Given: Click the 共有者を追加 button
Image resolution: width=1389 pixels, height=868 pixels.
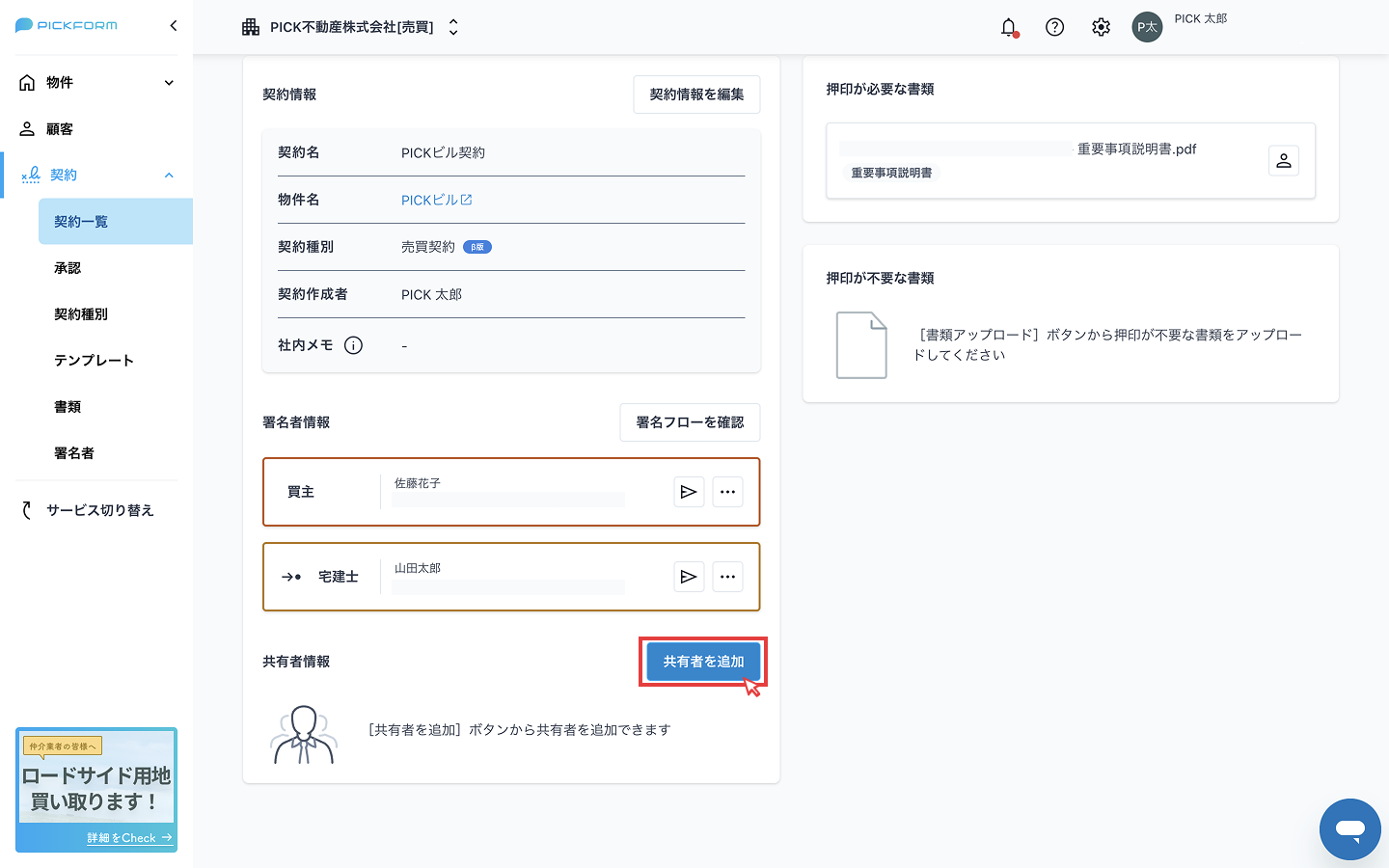Looking at the screenshot, I should click(703, 662).
